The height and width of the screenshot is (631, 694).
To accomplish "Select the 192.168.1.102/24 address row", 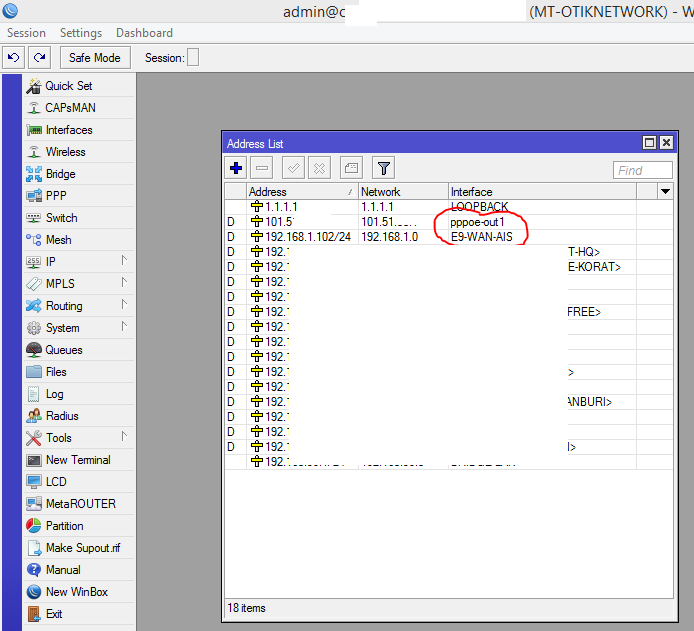I will pos(448,237).
